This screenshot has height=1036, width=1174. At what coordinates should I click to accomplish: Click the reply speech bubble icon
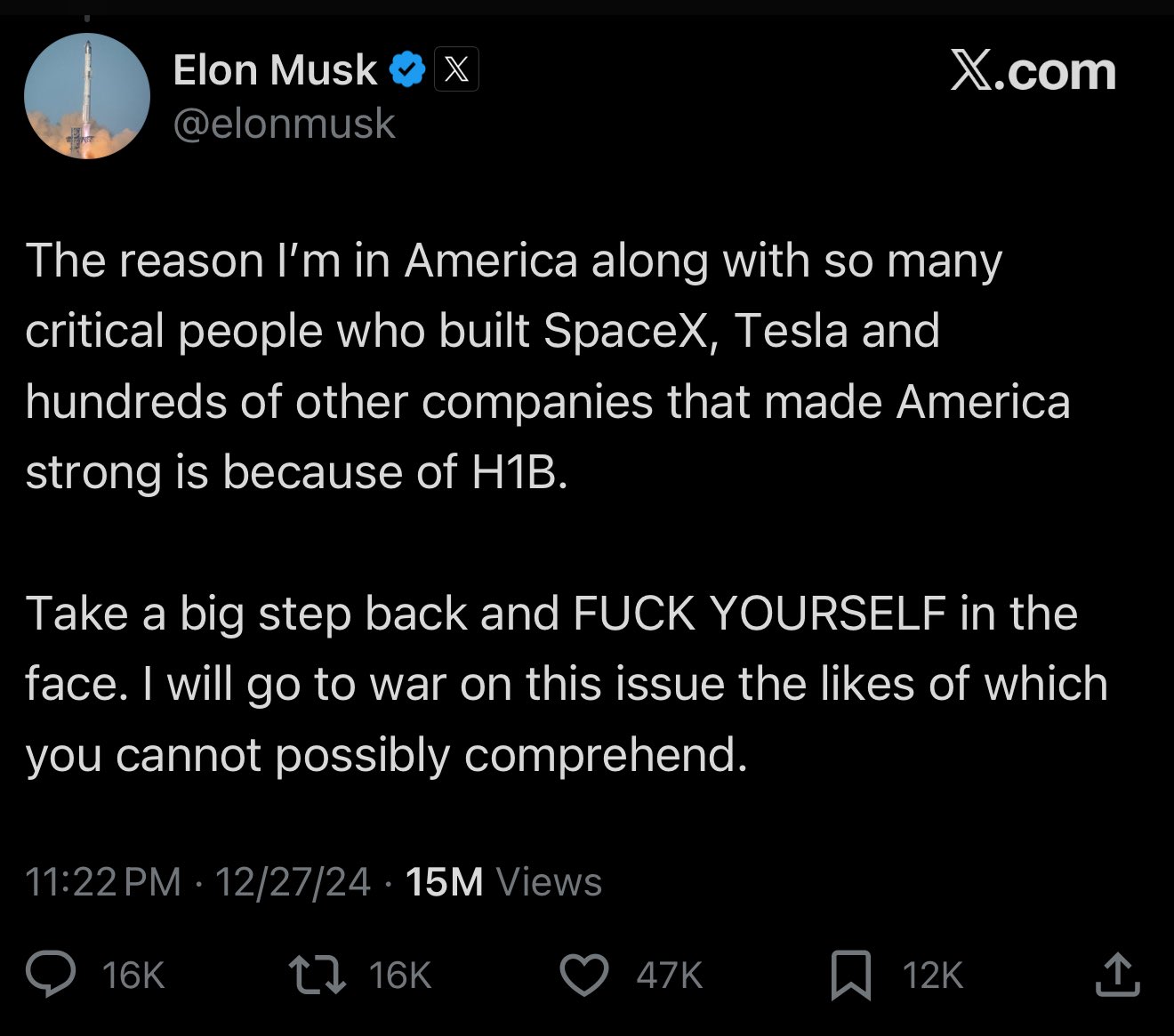[52, 975]
